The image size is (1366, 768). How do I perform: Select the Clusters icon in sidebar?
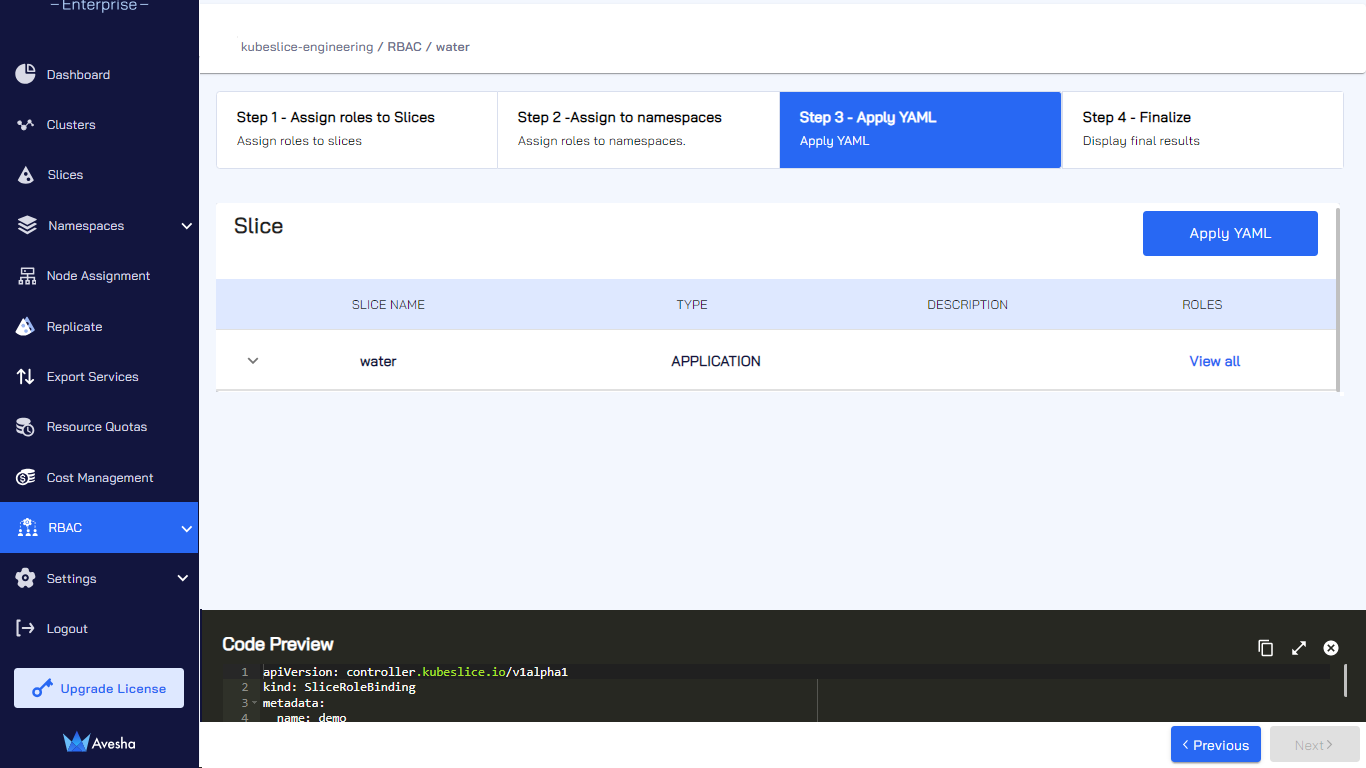[x=26, y=125]
